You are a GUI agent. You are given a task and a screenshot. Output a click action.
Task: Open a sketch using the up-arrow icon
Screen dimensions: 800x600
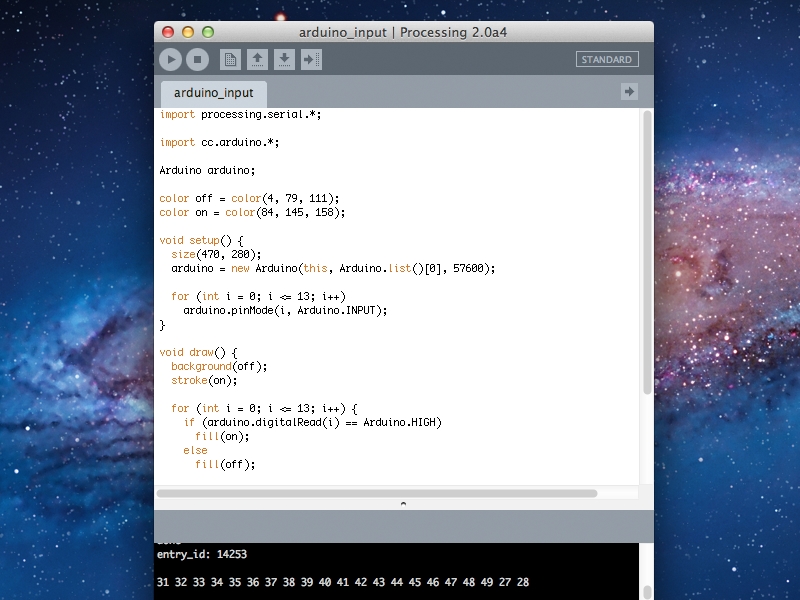point(257,60)
